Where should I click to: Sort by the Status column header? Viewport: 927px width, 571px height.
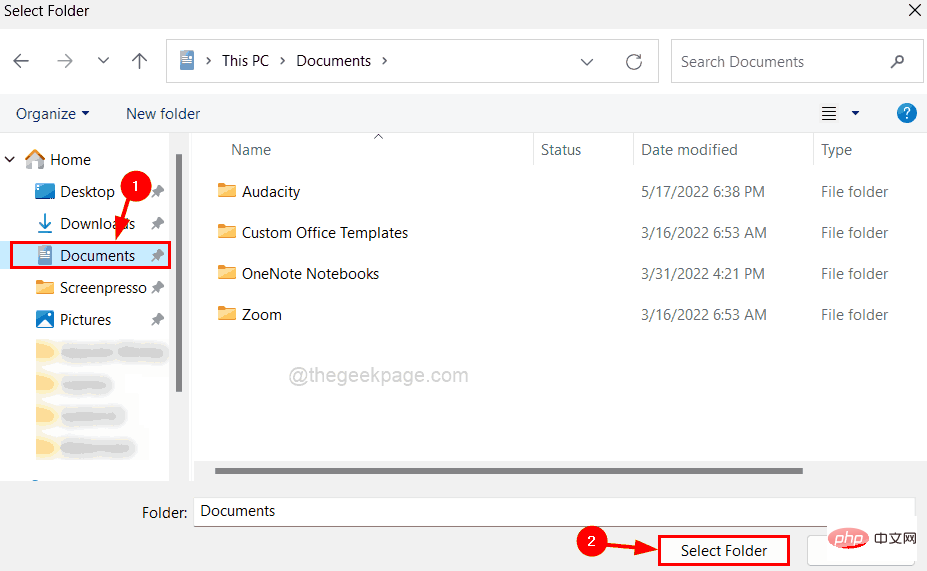pyautogui.click(x=560, y=150)
